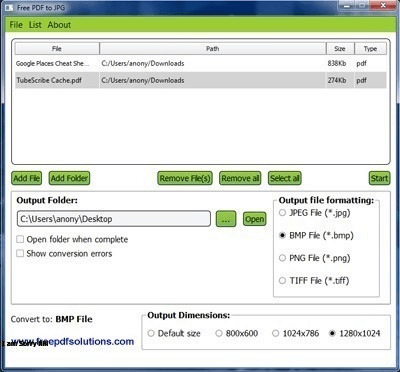Sort by the Size column header

coord(340,49)
